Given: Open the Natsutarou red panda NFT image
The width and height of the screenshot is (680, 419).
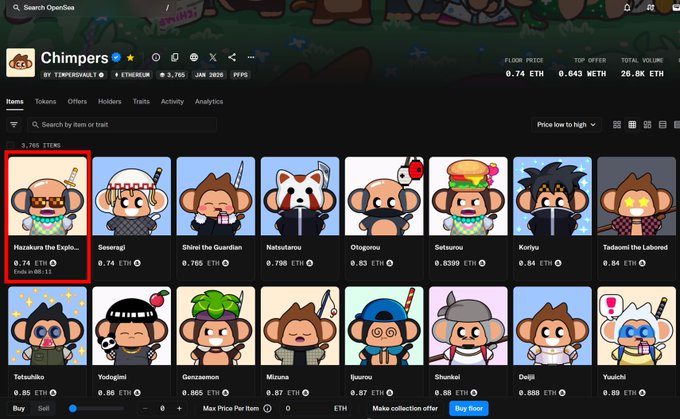Looking at the screenshot, I should pyautogui.click(x=300, y=196).
